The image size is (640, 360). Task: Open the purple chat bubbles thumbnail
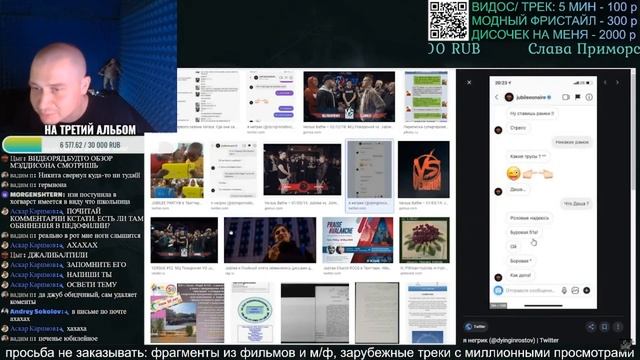pos(272,96)
